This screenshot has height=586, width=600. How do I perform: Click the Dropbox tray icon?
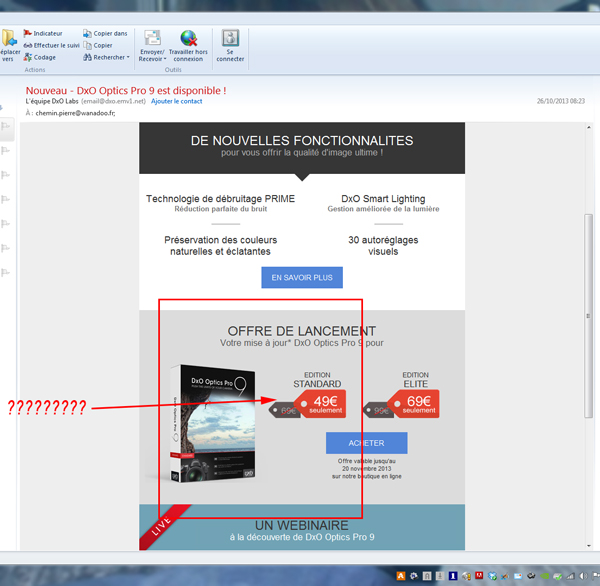click(x=492, y=576)
